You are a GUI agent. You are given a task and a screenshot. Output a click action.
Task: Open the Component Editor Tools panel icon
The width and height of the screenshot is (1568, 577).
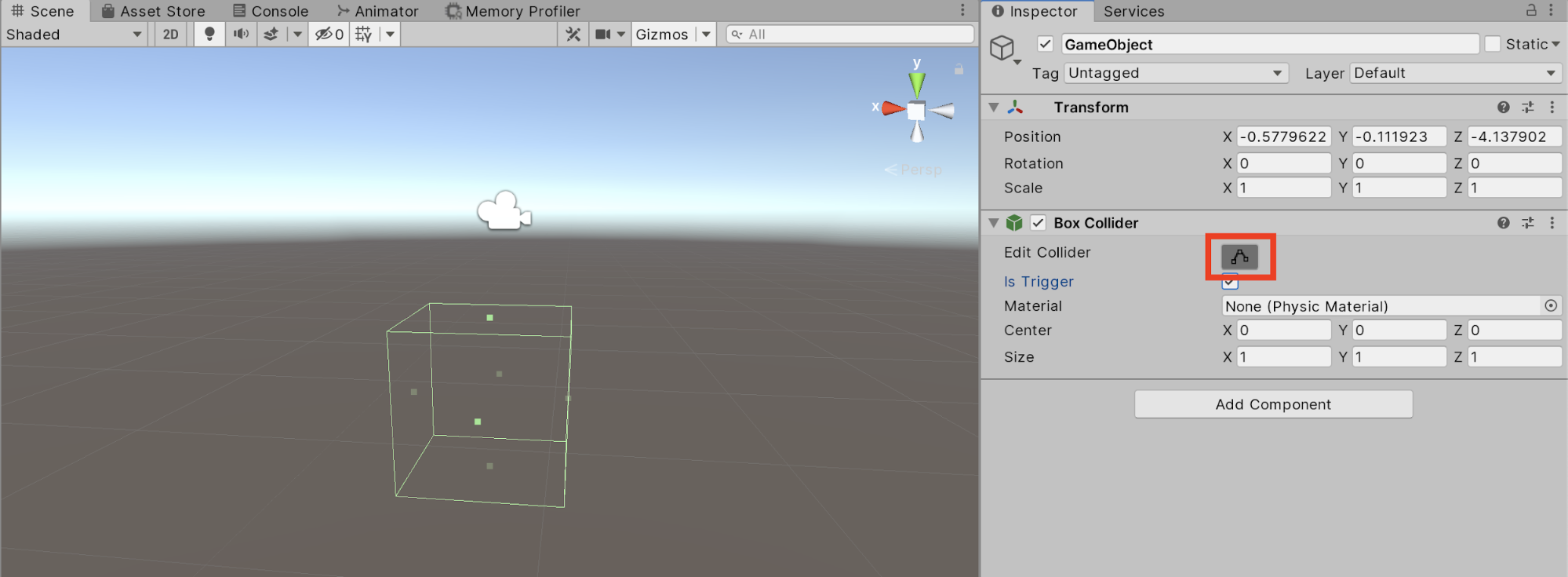573,34
